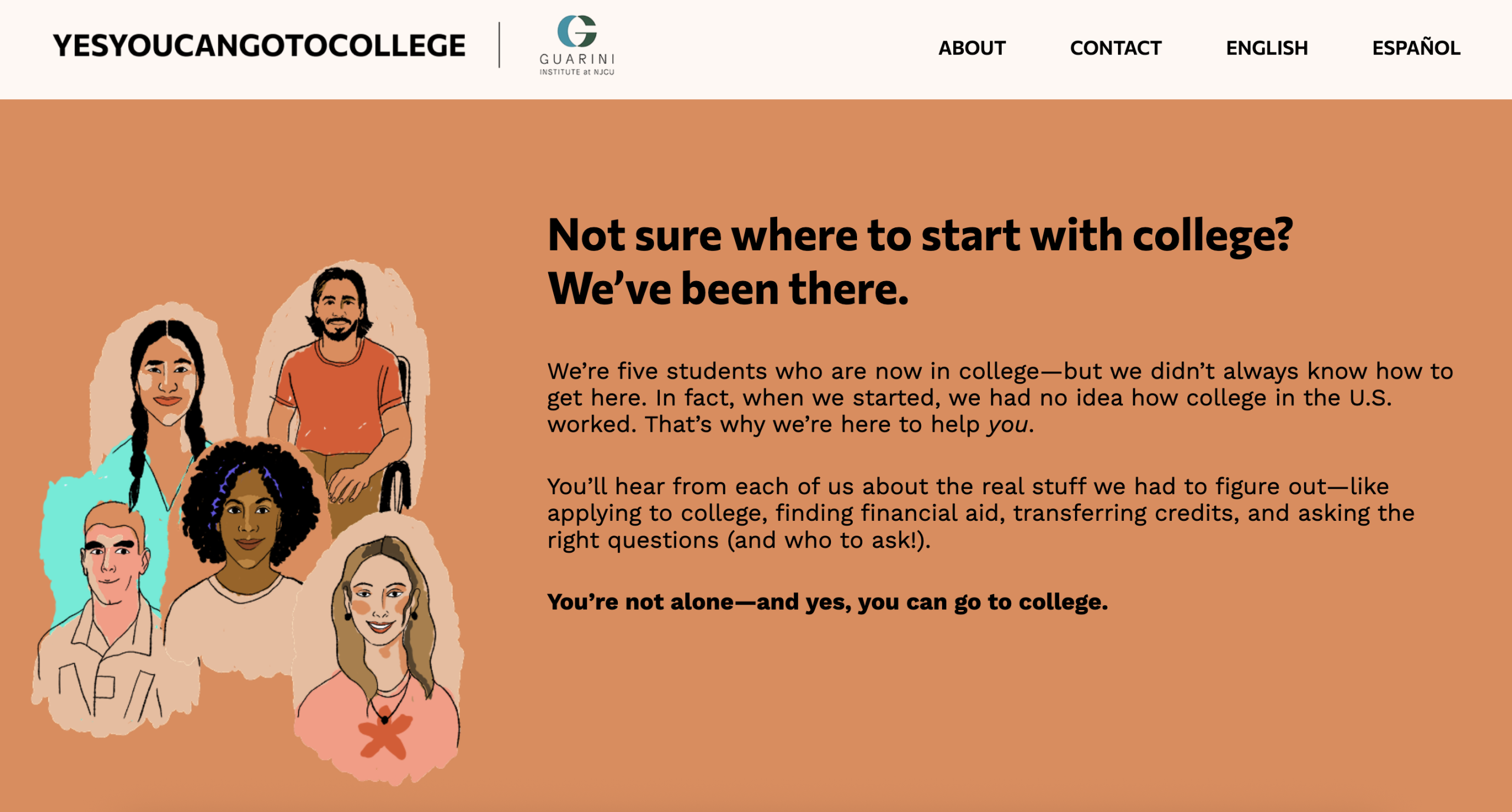The width and height of the screenshot is (1512, 812).
Task: Switch the site language to ESPAÑOL
Action: click(x=1416, y=48)
